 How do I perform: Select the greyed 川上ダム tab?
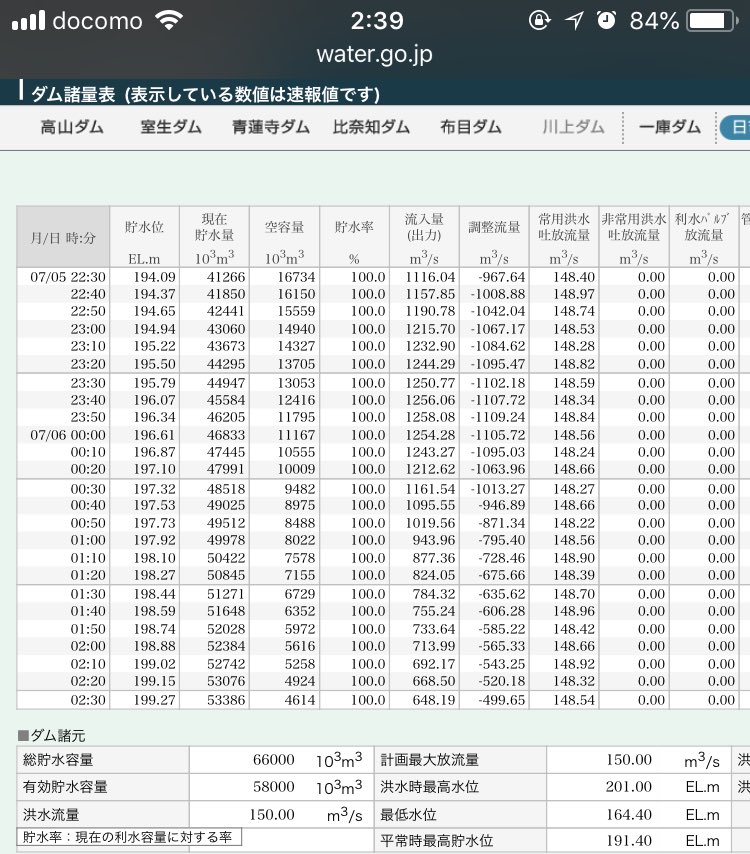pos(573,127)
